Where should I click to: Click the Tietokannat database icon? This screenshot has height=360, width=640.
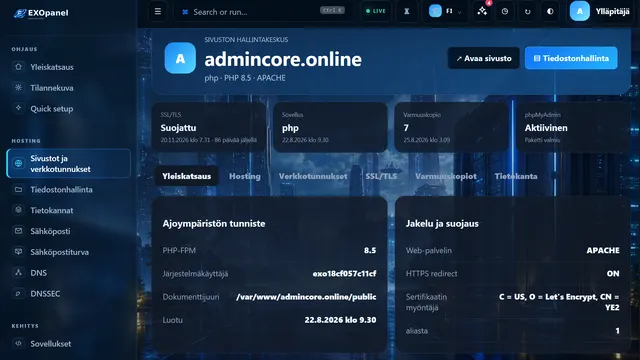pyautogui.click(x=18, y=210)
